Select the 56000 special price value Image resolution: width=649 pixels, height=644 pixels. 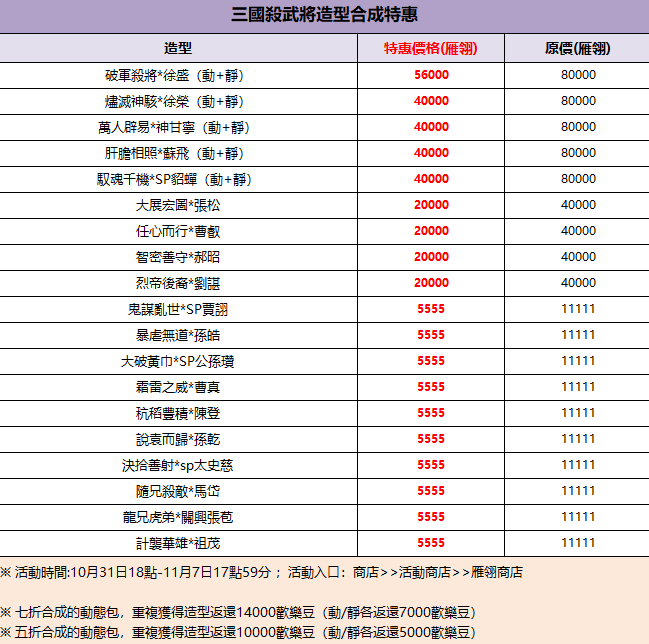[x=430, y=75]
